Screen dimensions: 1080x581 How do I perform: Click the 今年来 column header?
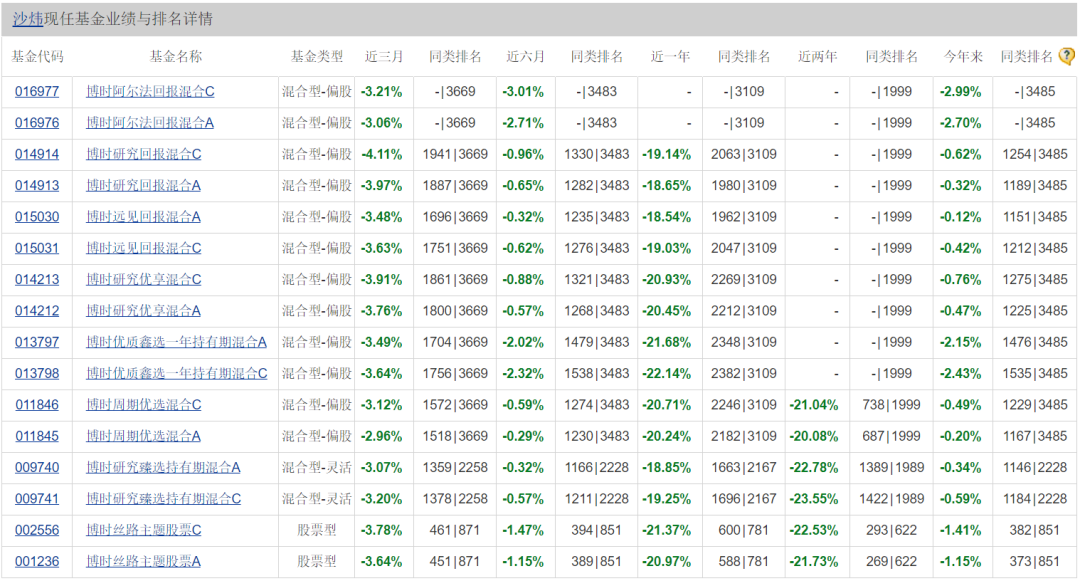[x=963, y=56]
